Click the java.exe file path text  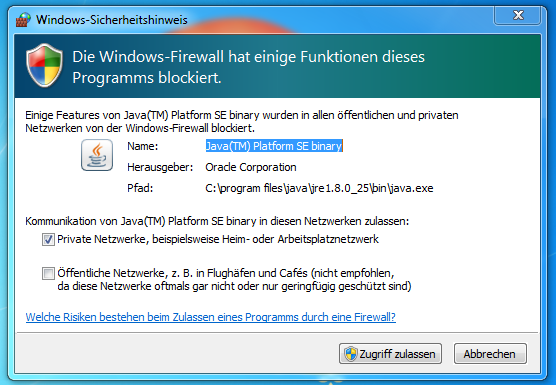[319, 188]
